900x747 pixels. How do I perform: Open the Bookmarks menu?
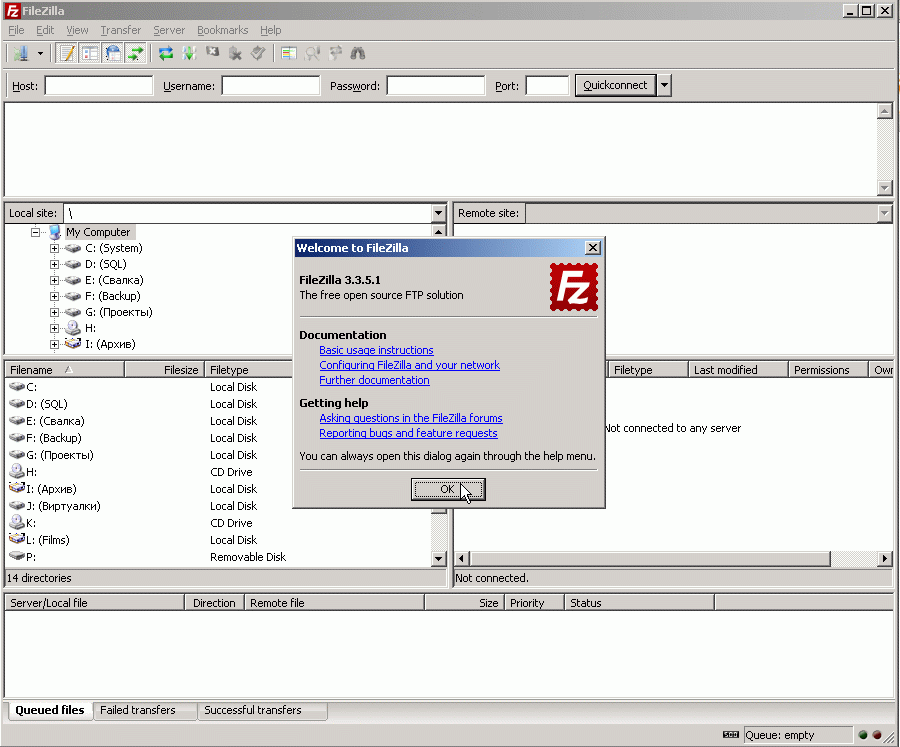[223, 30]
